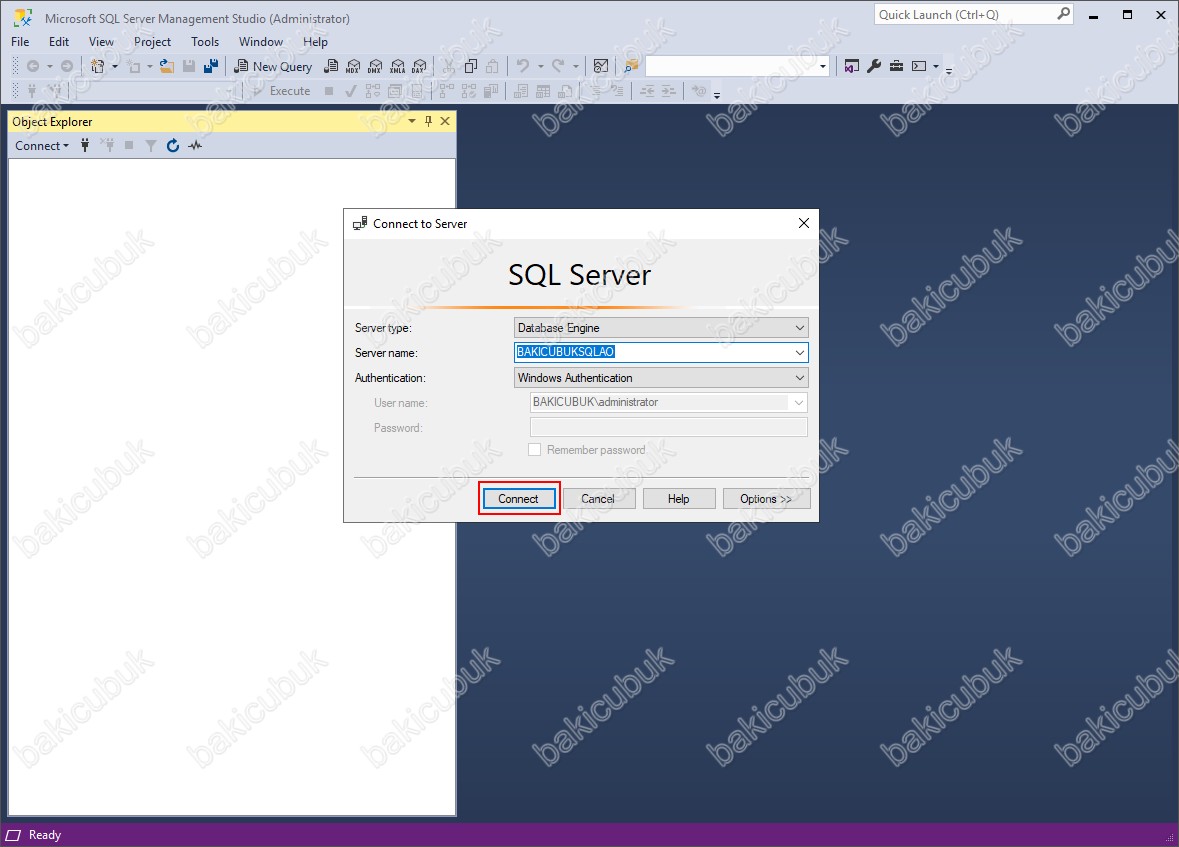Click the Database Engine Query icon
Viewport: 1179px width, 847px height.
coord(331,66)
